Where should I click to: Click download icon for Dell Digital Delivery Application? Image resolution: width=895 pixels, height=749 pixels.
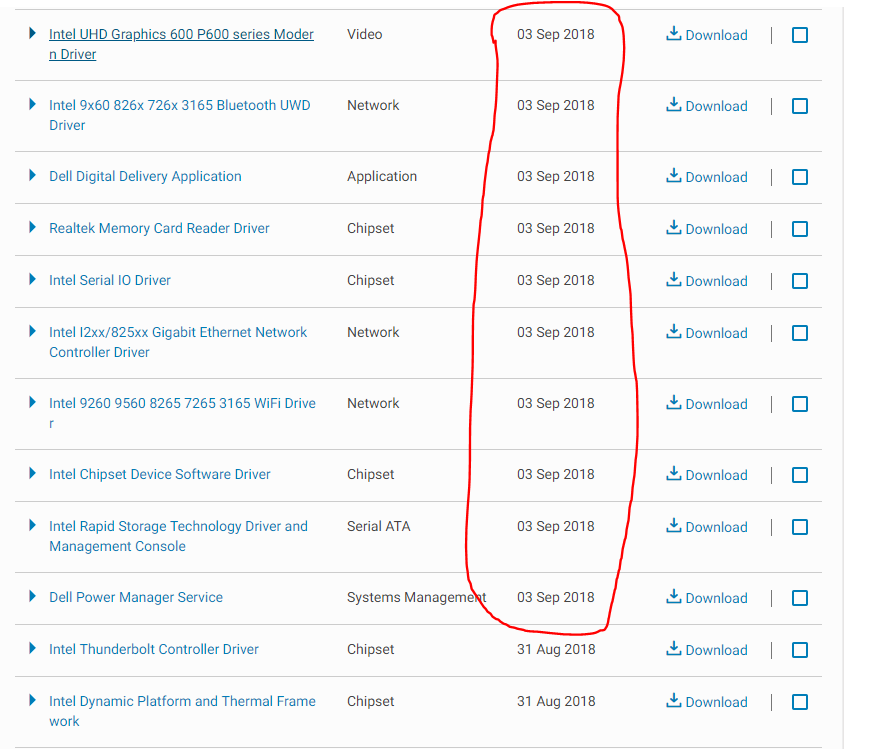pos(674,176)
